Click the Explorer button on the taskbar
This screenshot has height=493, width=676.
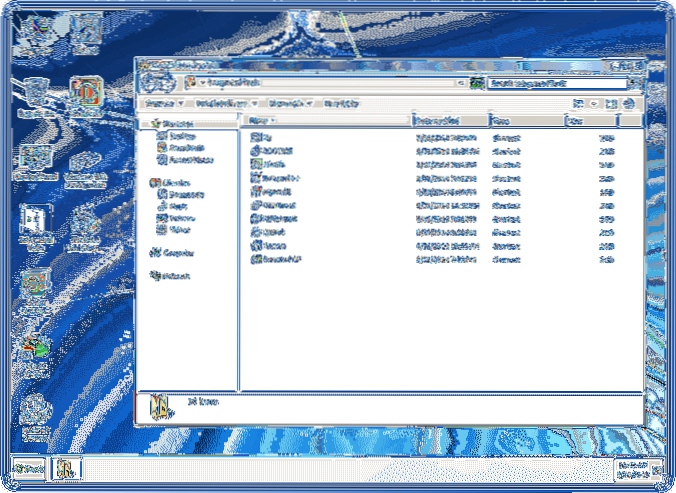pos(66,468)
